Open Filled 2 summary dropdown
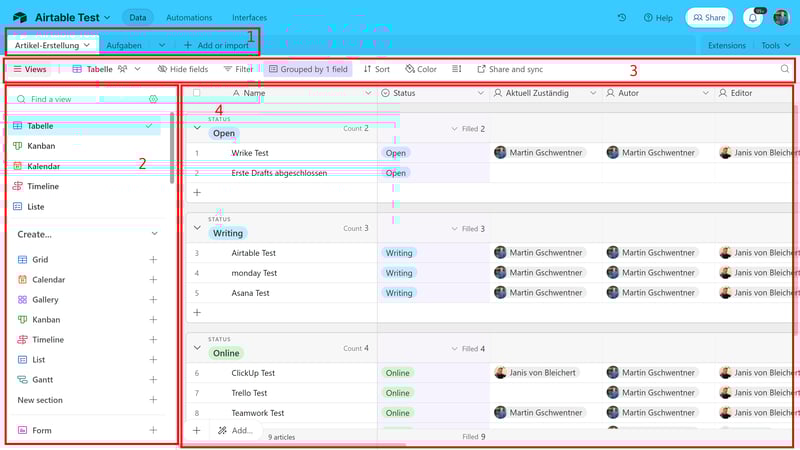The height and width of the screenshot is (450, 800). point(468,129)
